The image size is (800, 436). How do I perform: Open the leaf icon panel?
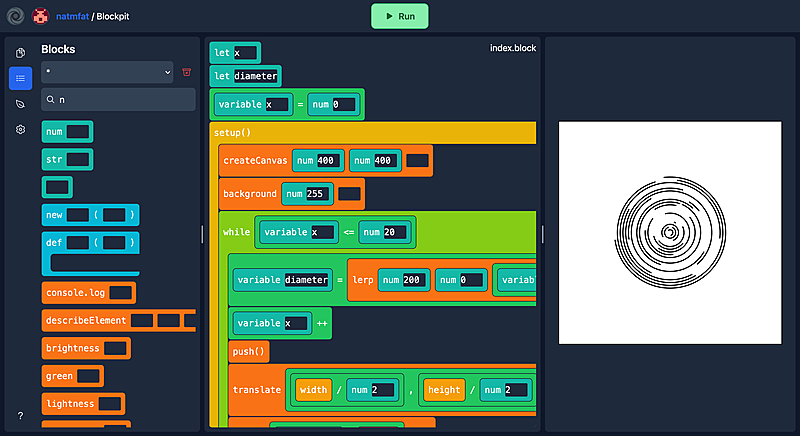point(20,104)
